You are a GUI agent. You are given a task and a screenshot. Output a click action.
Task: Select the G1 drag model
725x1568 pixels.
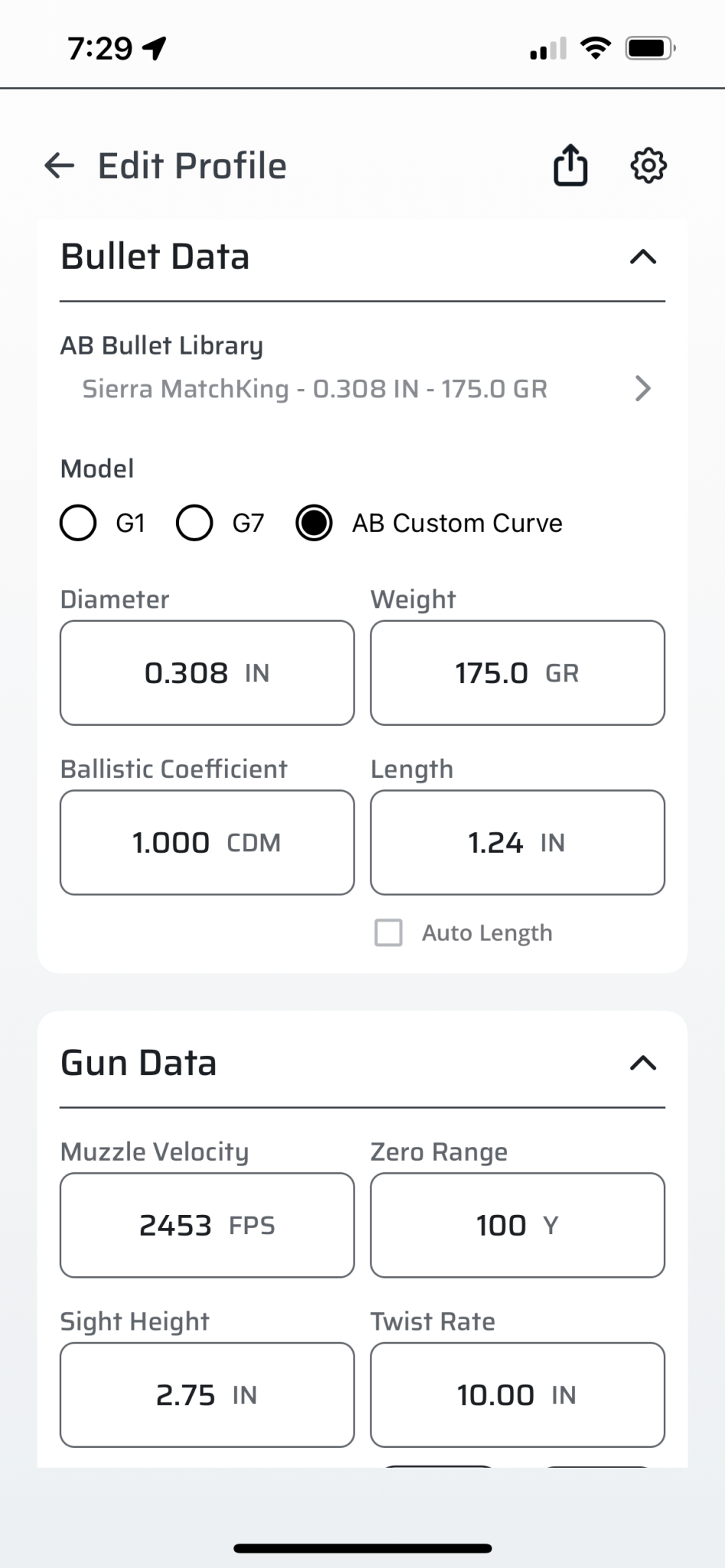coord(78,523)
